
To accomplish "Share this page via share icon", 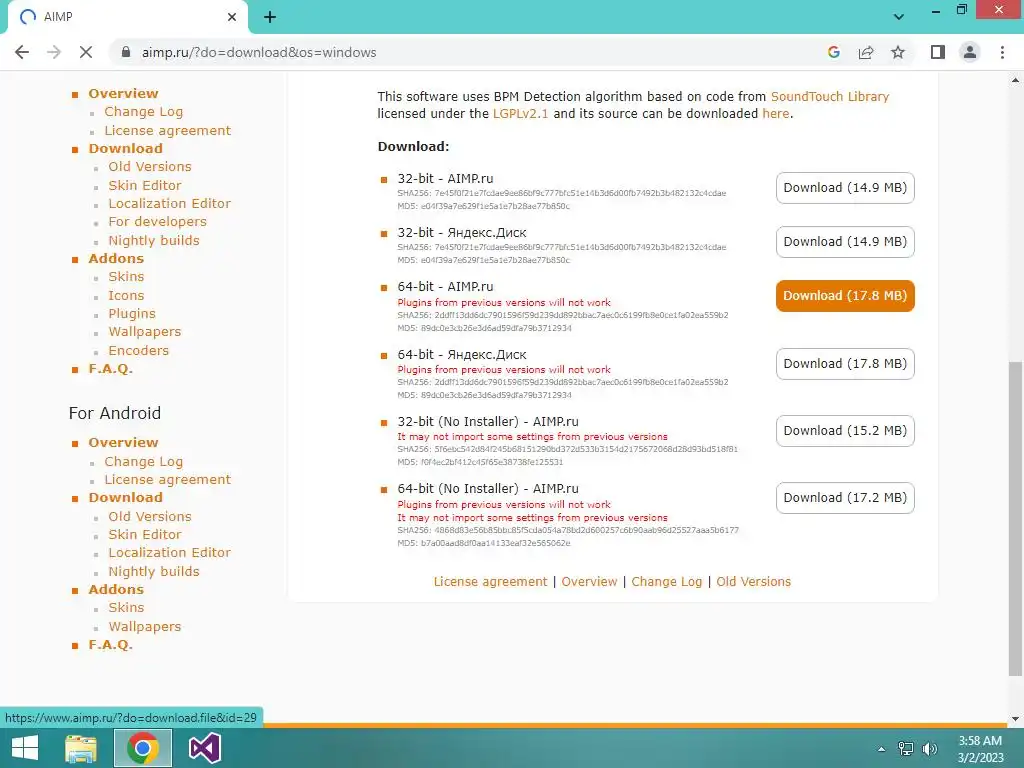I will pyautogui.click(x=866, y=52).
